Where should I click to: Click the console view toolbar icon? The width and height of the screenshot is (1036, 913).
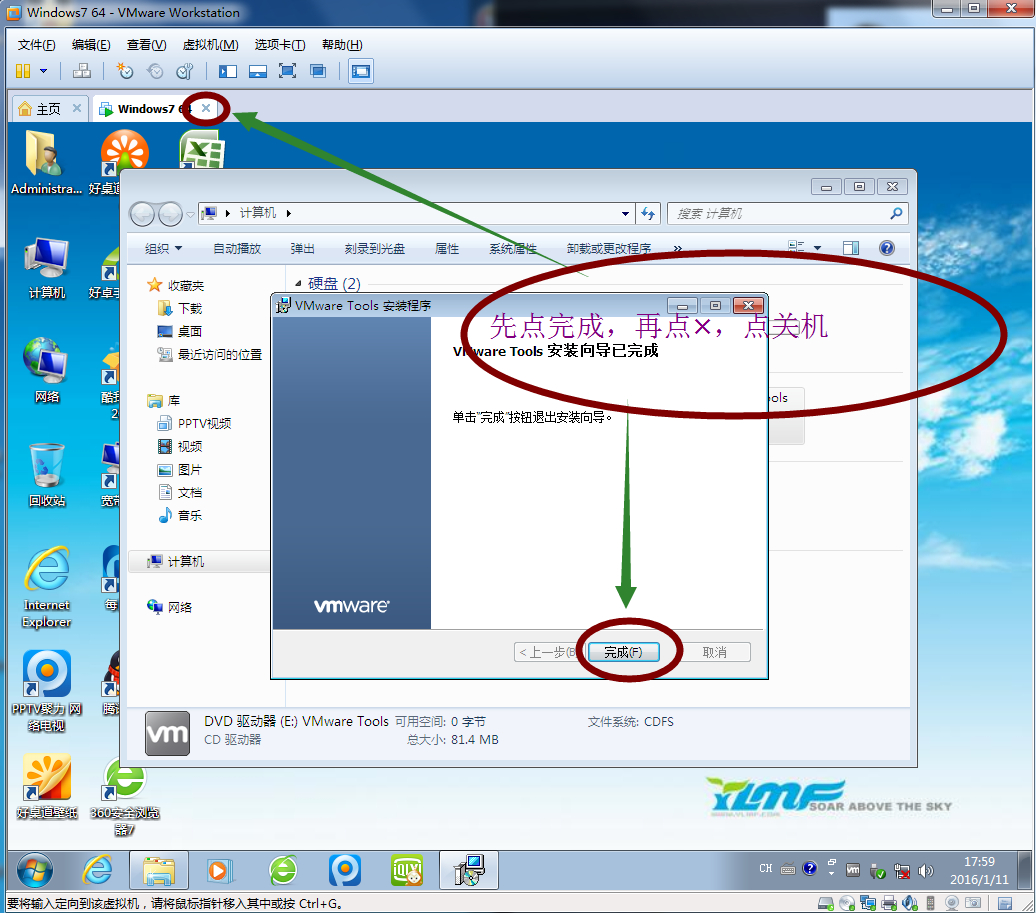361,71
